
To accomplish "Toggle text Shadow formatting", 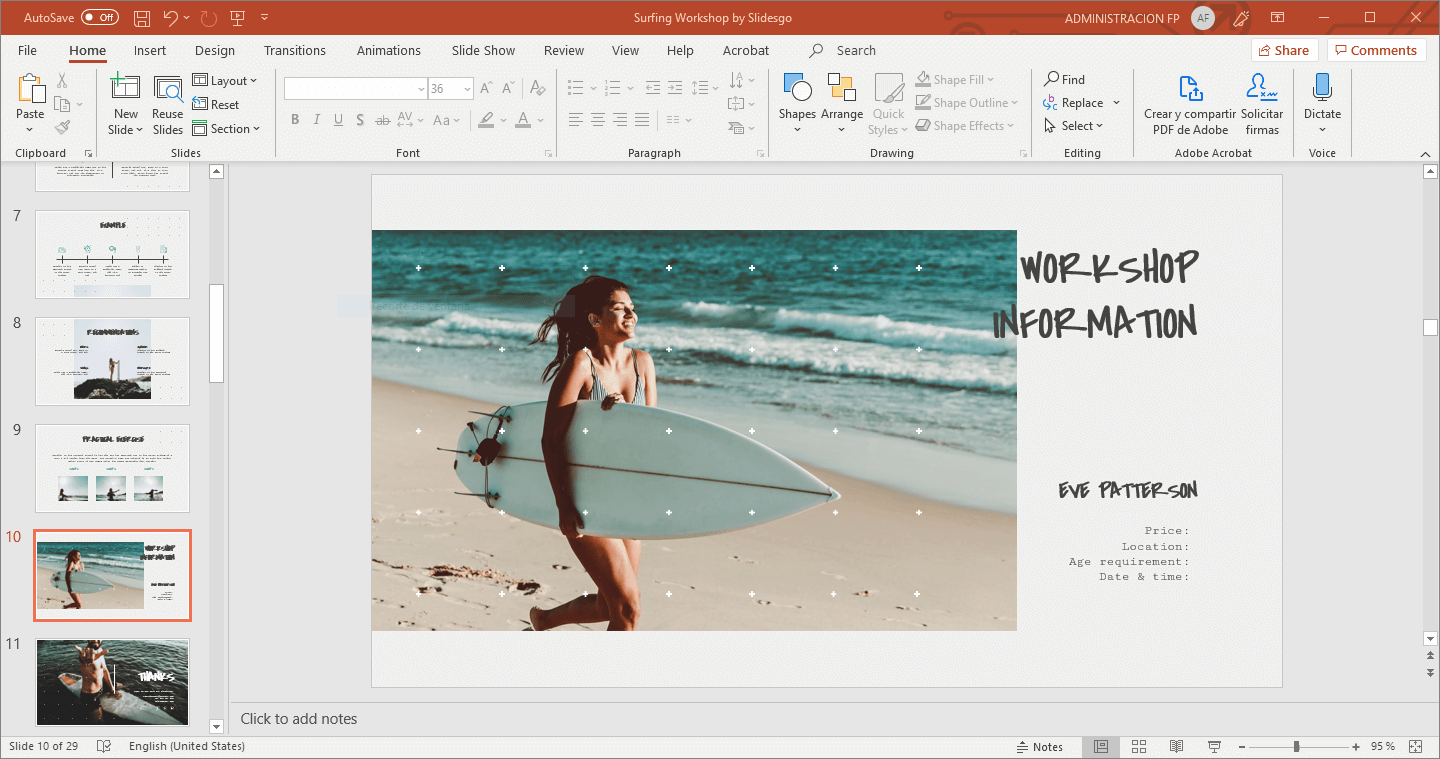I will click(361, 120).
